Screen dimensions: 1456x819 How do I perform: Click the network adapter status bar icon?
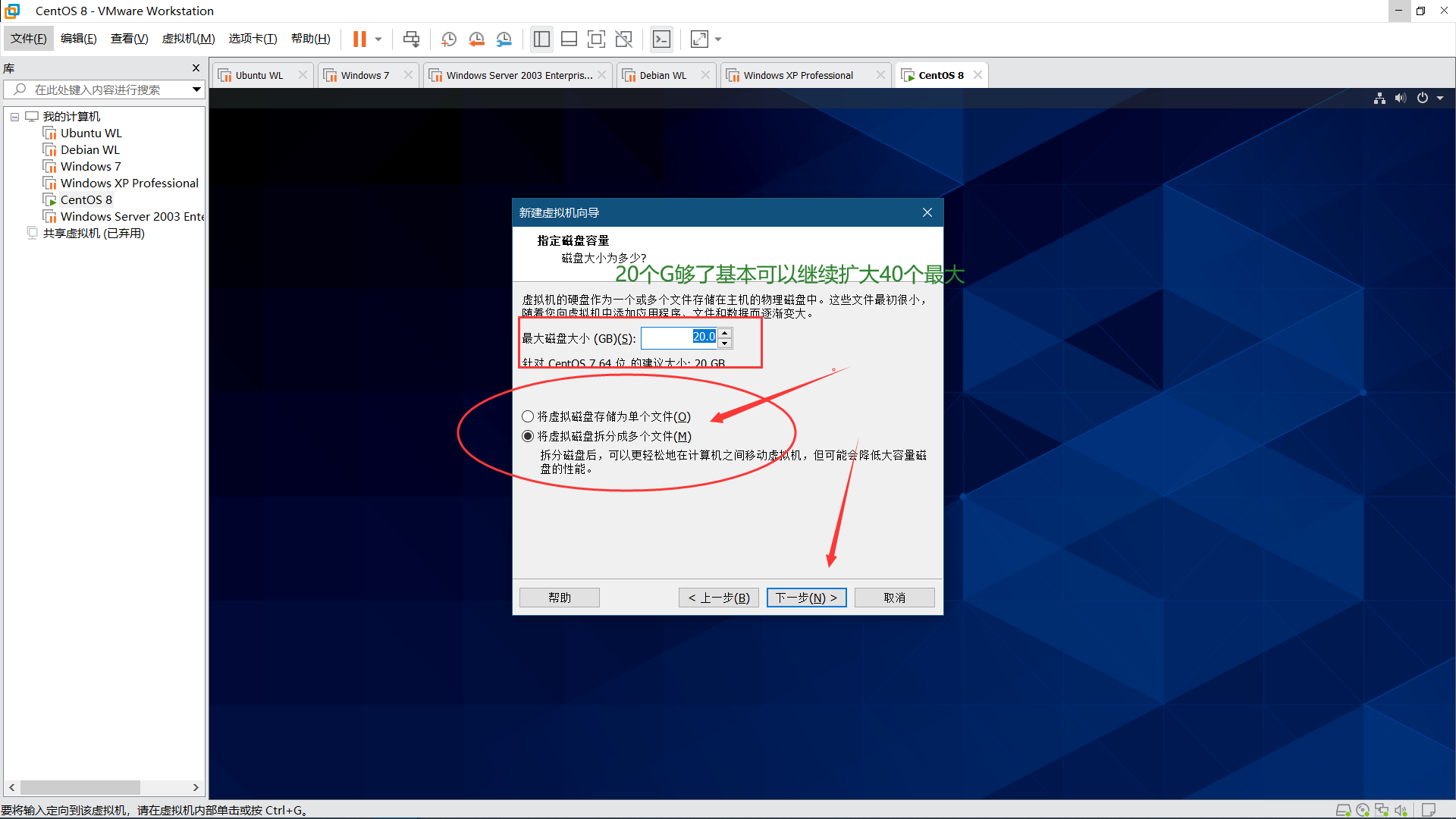point(1382,810)
